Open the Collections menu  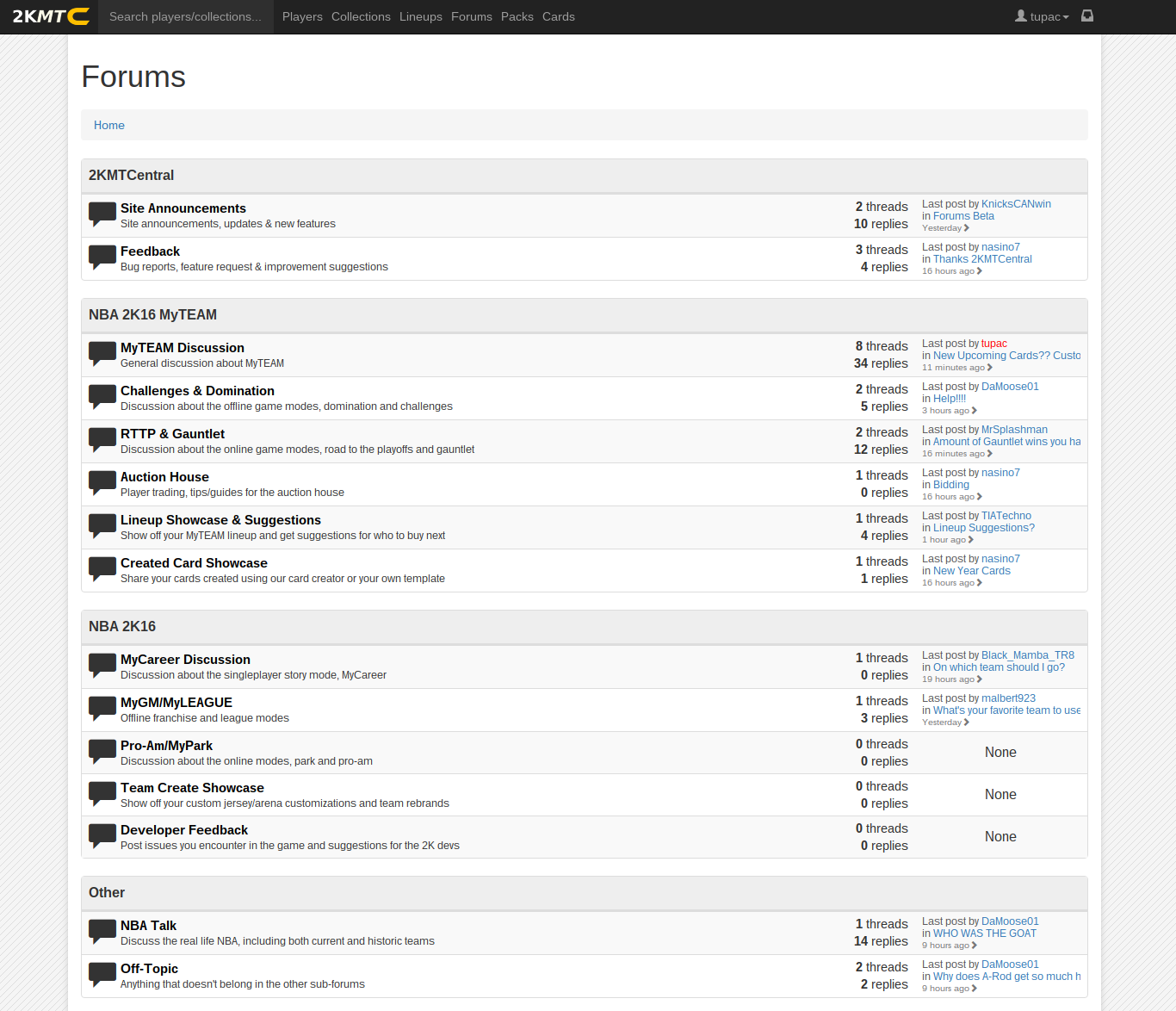pyautogui.click(x=361, y=16)
